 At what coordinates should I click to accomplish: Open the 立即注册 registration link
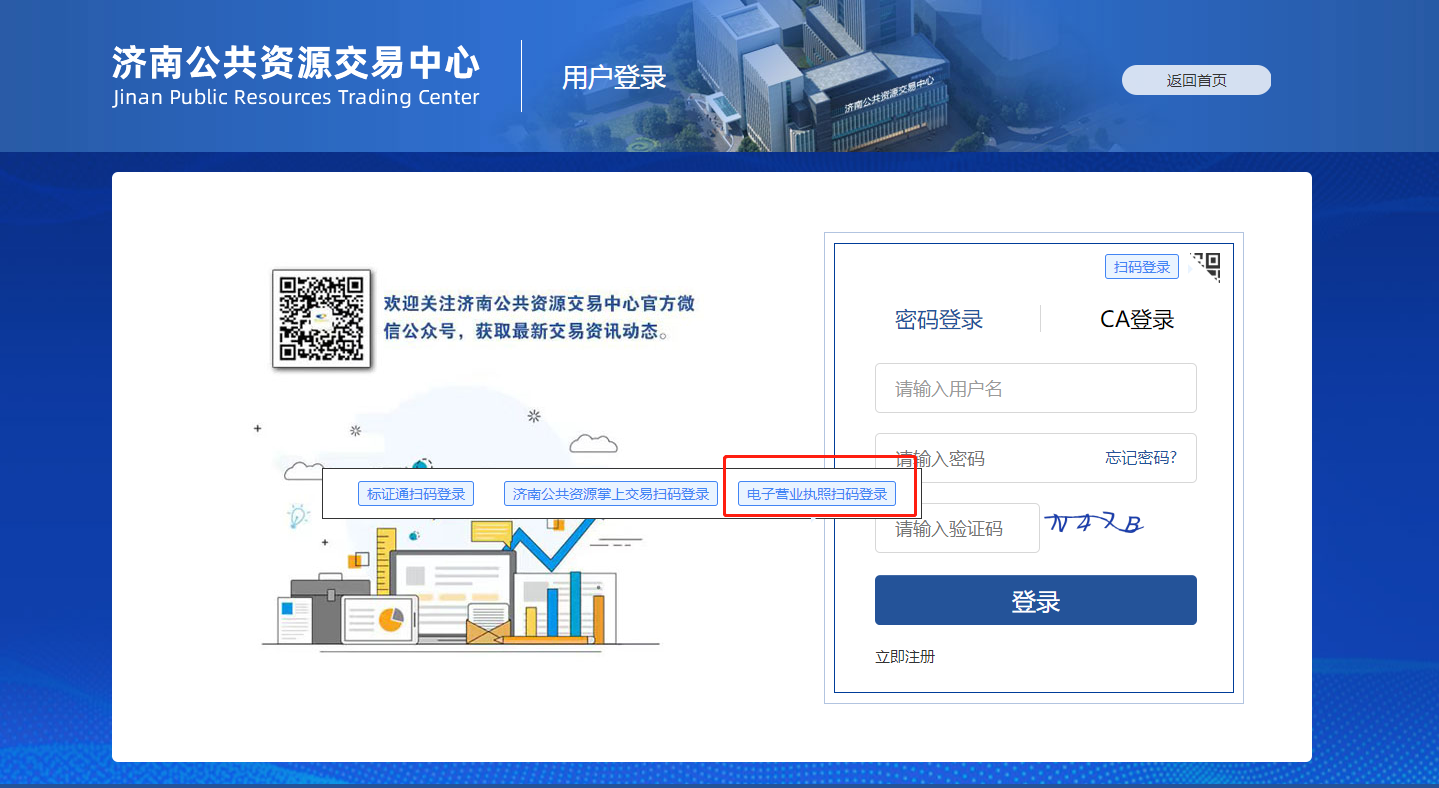(905, 657)
